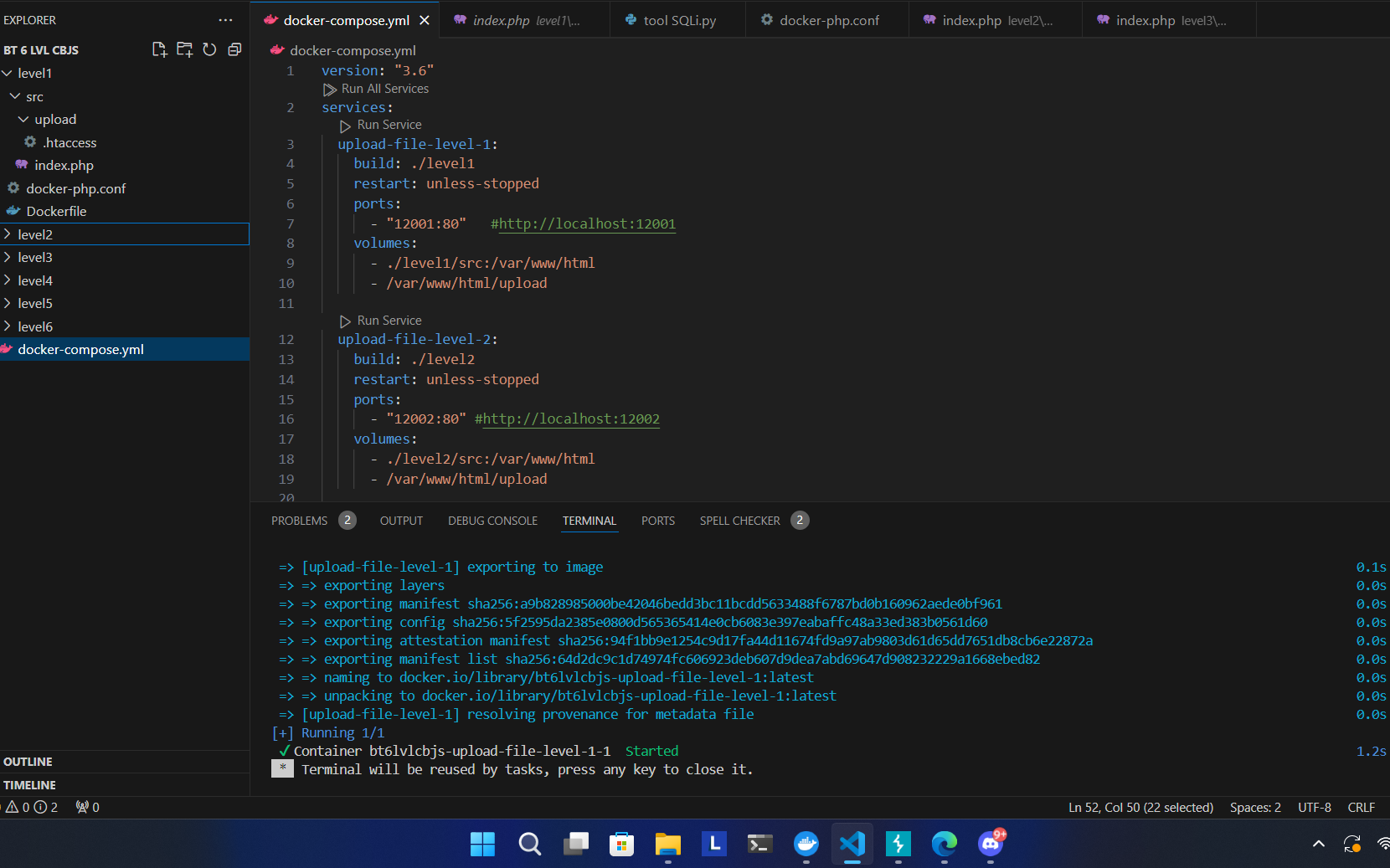Expand the level6 folder
This screenshot has height=868, width=1390.
pos(35,326)
